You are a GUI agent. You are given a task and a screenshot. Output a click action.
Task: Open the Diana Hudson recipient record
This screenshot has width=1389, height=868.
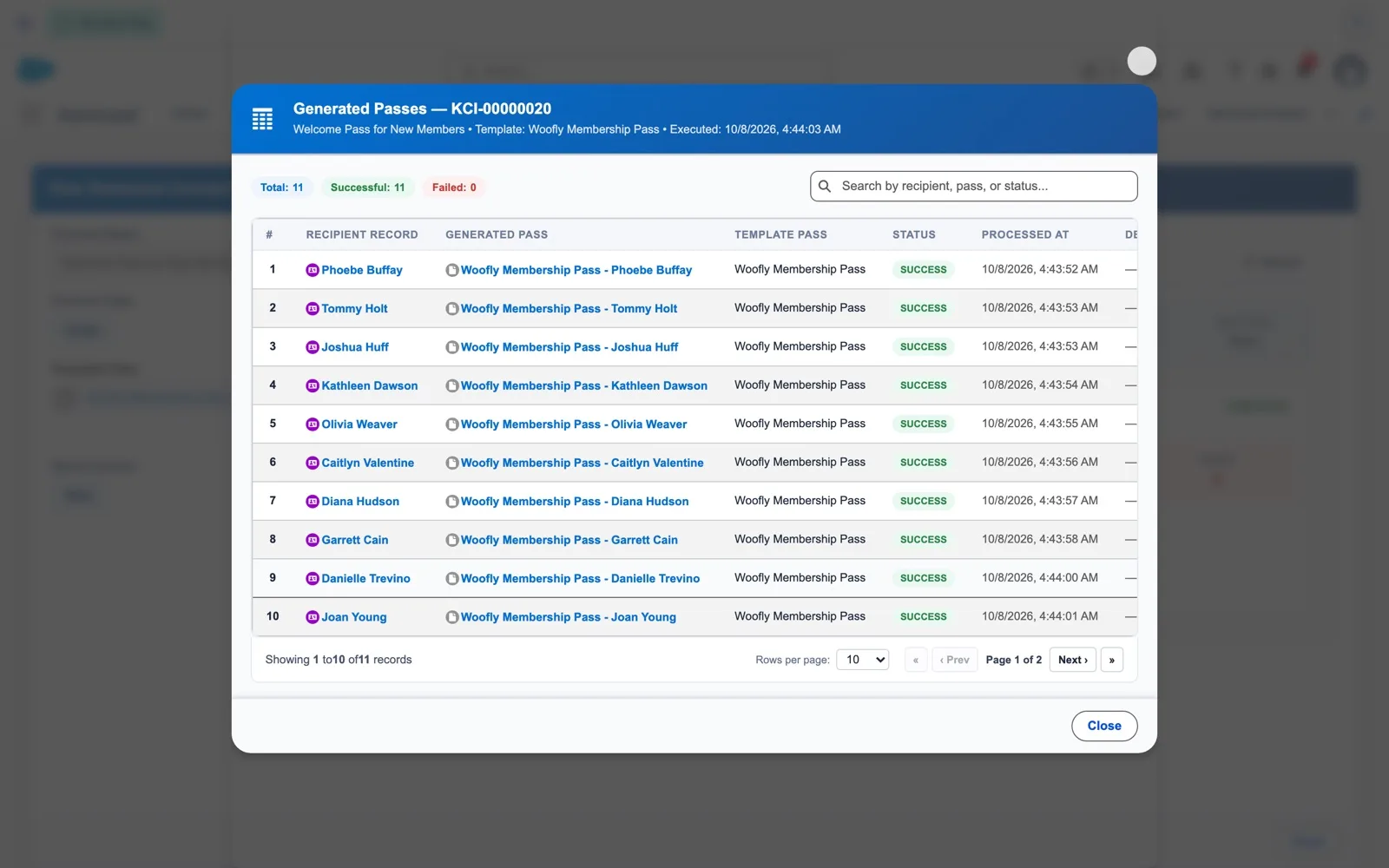pos(360,502)
